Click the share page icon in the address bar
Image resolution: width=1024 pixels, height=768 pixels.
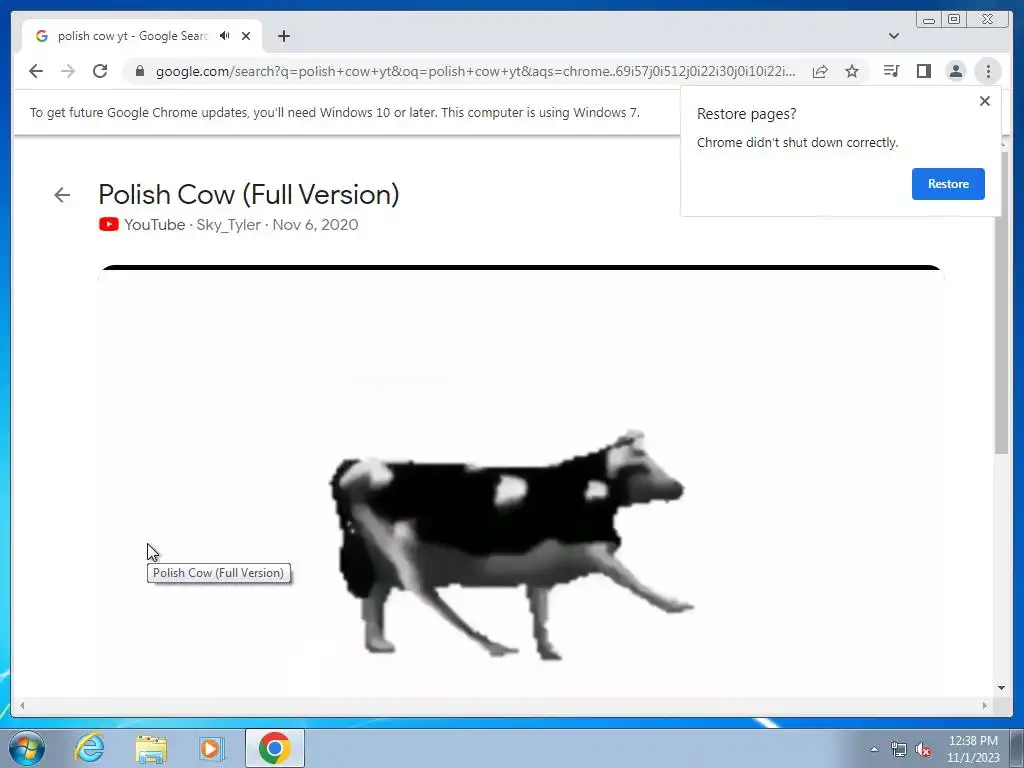[820, 71]
